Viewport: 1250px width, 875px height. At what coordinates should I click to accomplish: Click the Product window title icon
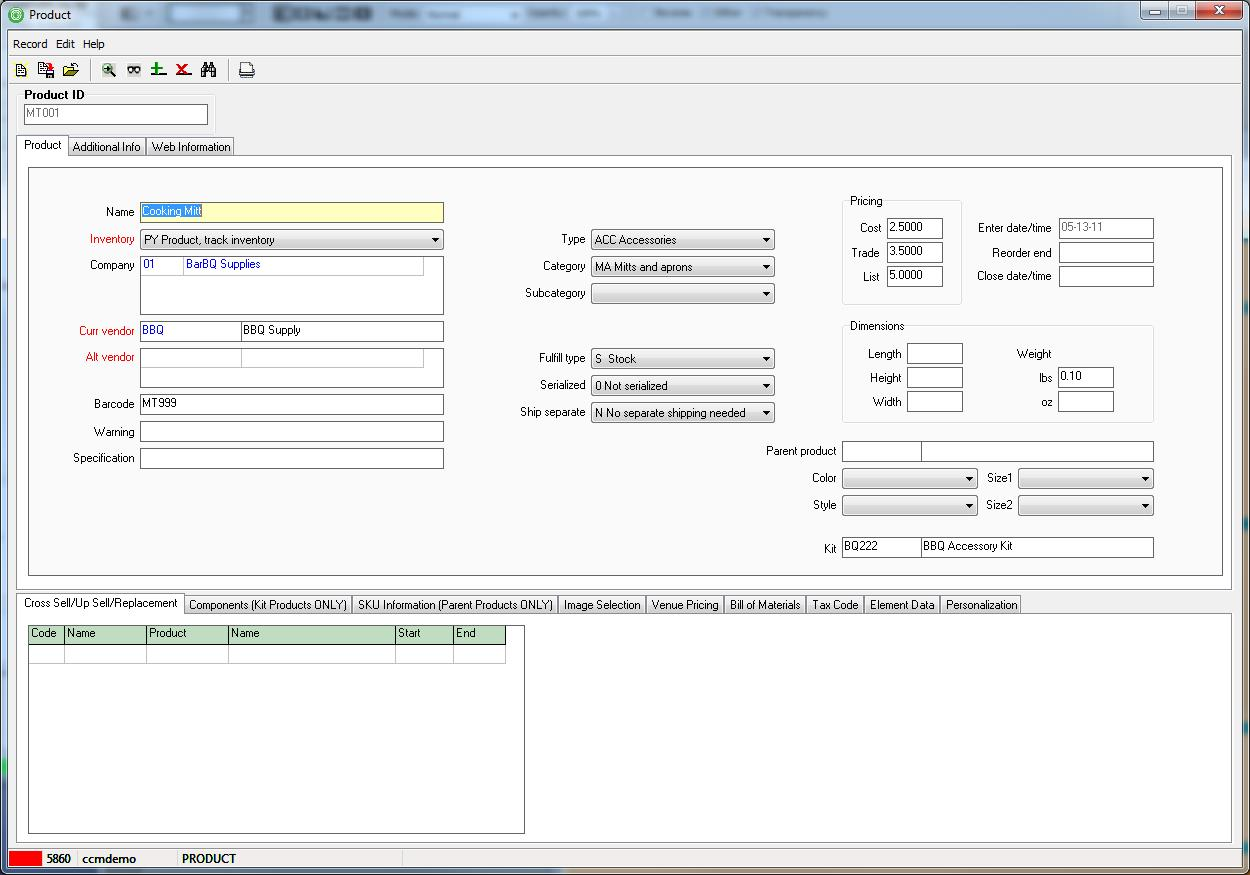pos(15,14)
